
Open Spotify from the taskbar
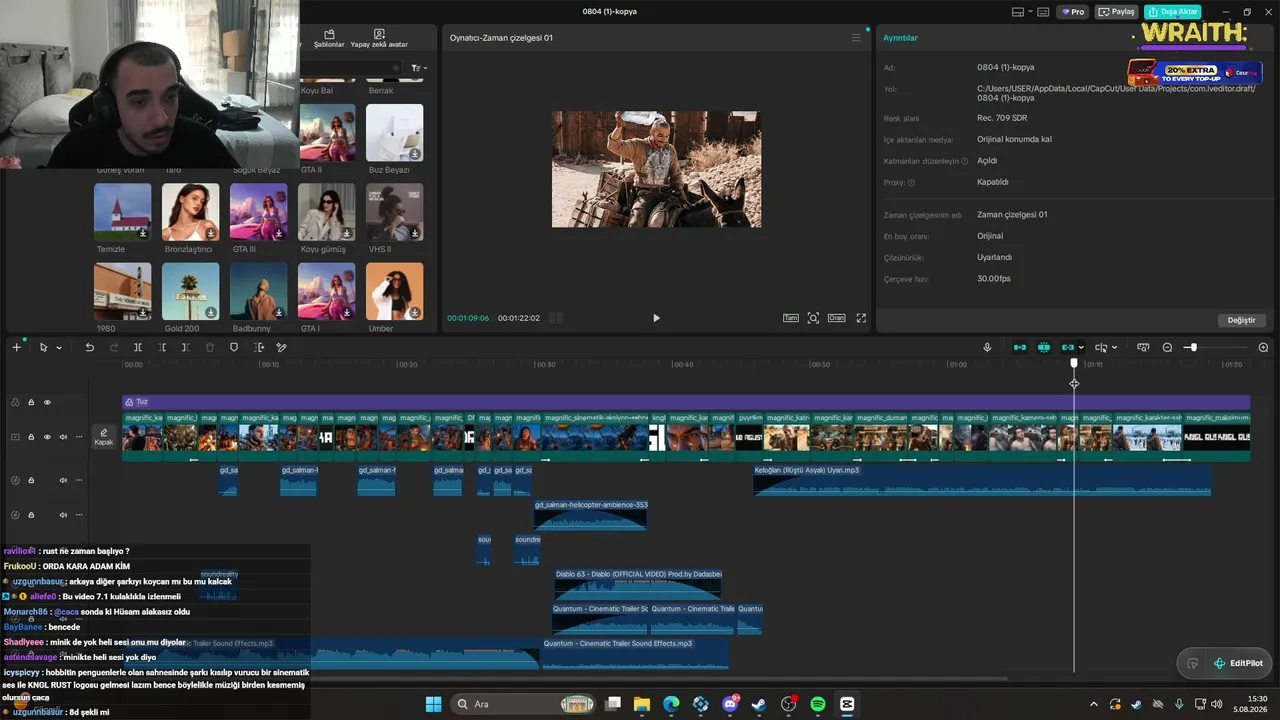coord(818,704)
